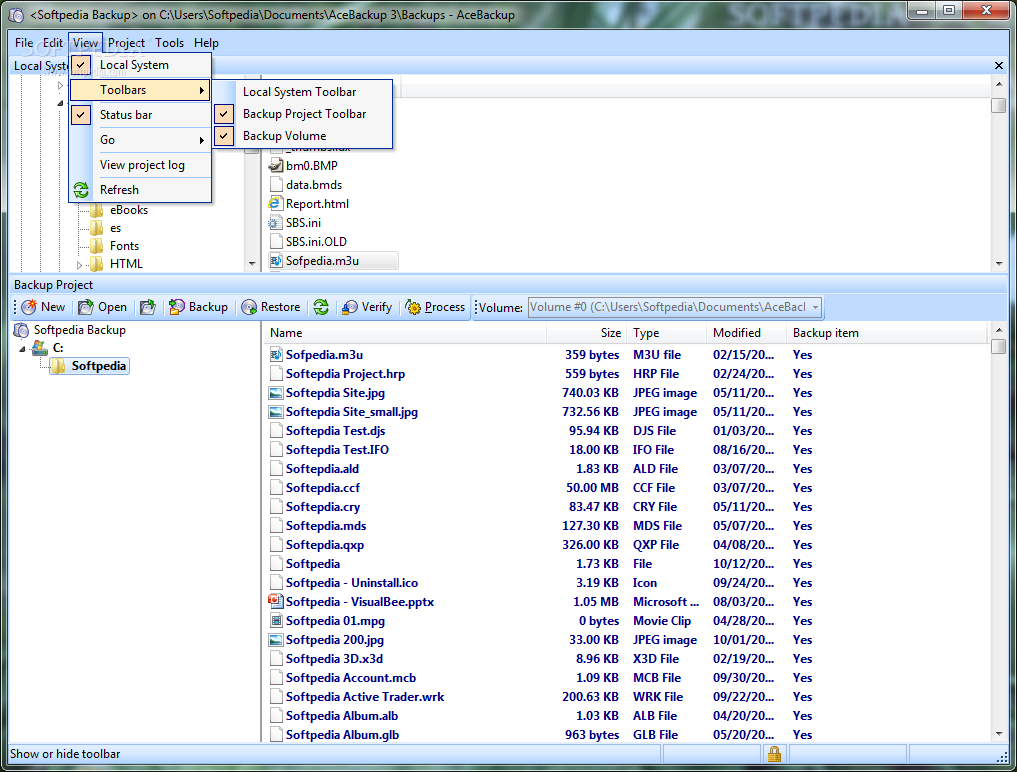Click the Report.html browser file icon
This screenshot has width=1017, height=772.
[276, 204]
